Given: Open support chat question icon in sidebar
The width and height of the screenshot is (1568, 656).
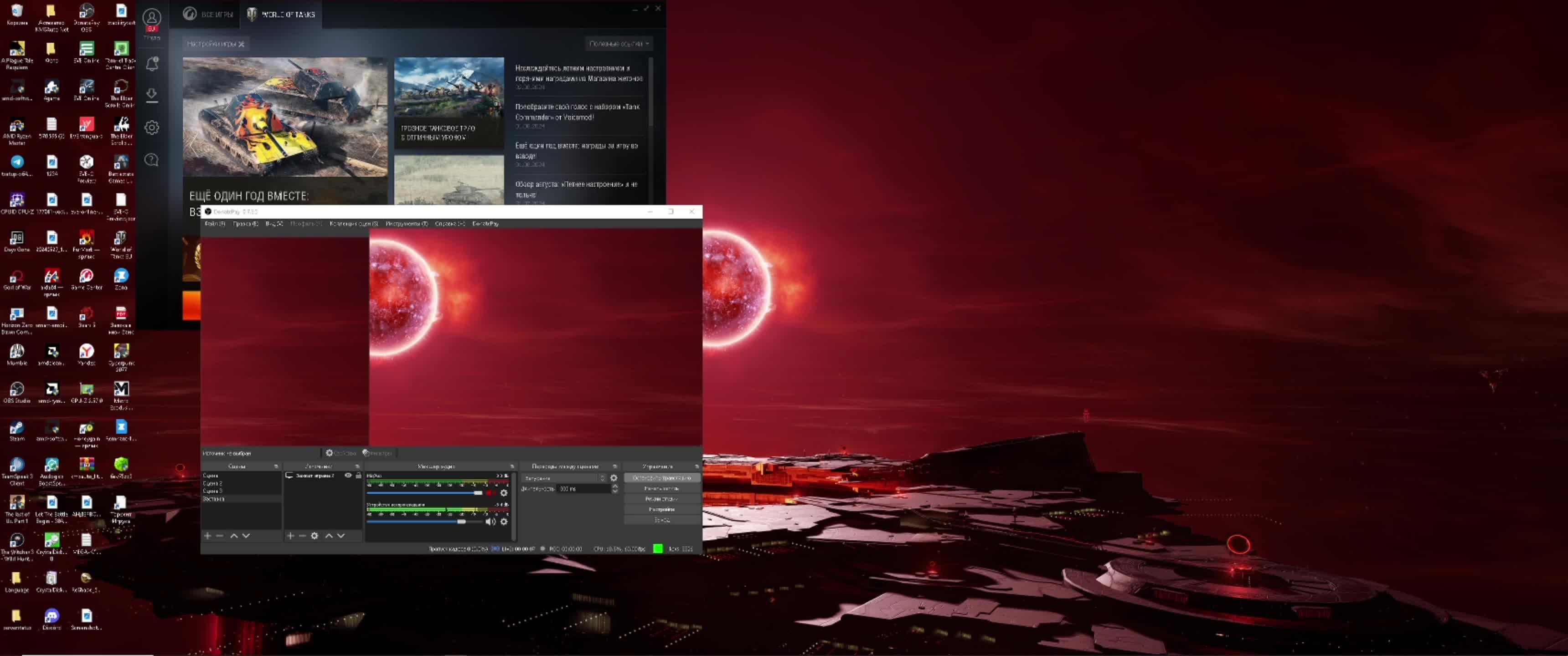Looking at the screenshot, I should click(x=152, y=159).
